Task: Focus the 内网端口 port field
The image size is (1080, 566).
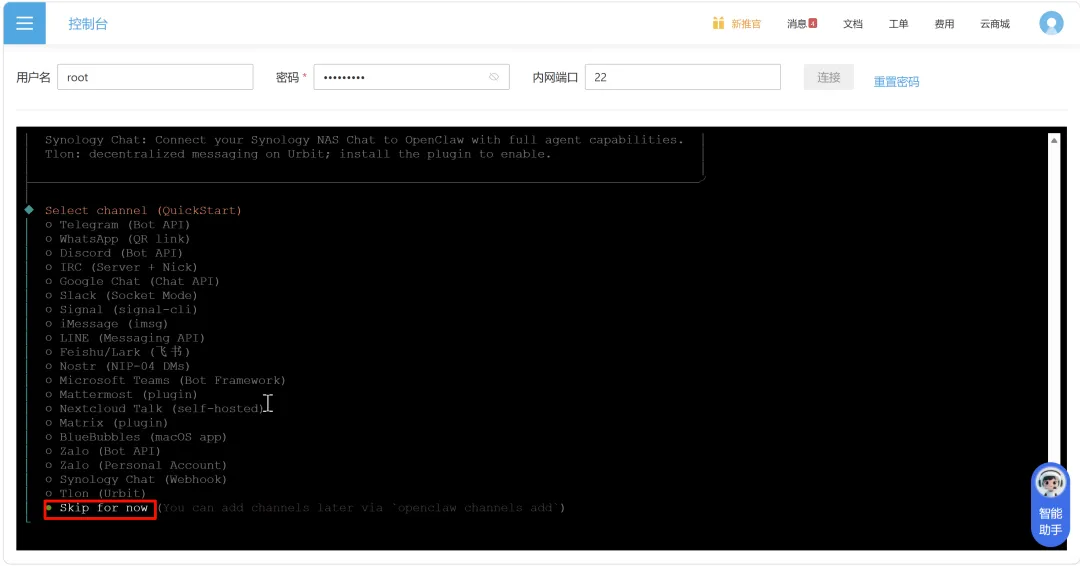Action: click(683, 77)
